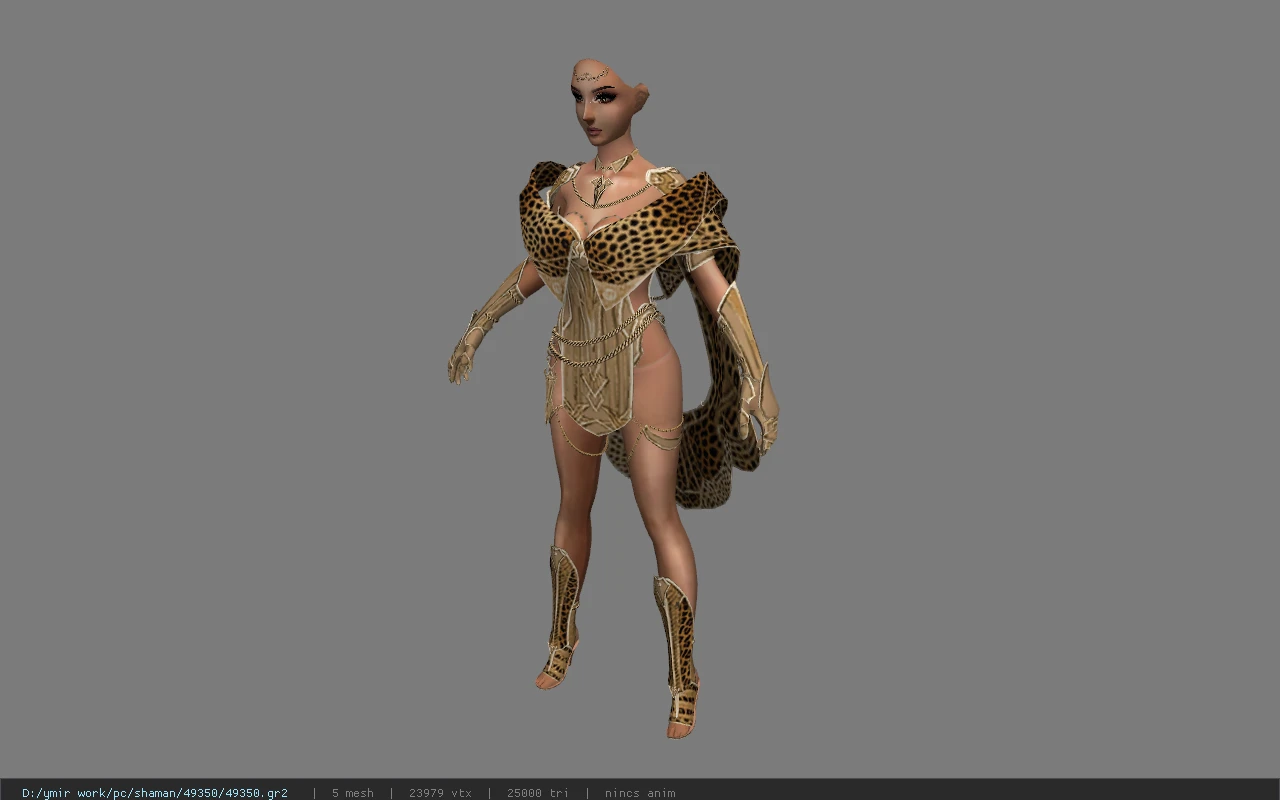Viewport: 1280px width, 800px height.
Task: Click the forehead jewelry chain on model
Action: pyautogui.click(x=593, y=74)
